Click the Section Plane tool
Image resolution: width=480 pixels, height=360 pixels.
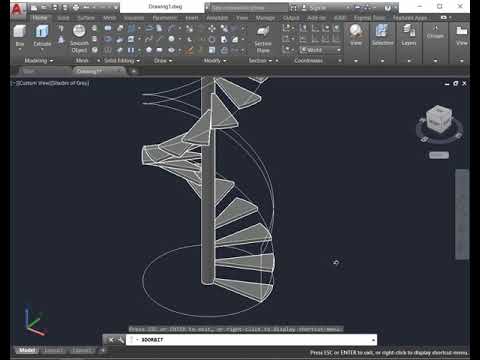(x=263, y=39)
